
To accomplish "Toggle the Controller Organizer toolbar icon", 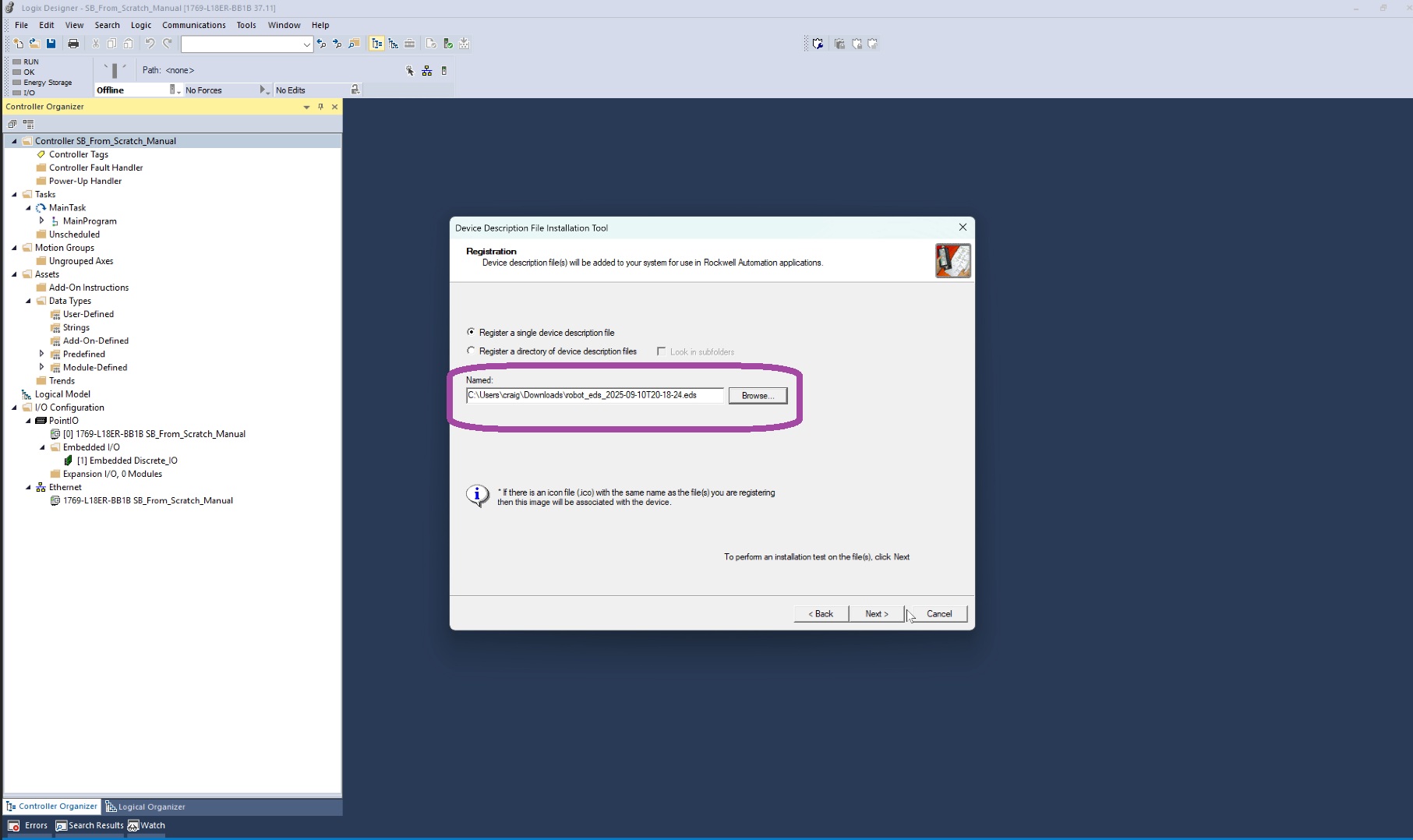I will pos(377,44).
